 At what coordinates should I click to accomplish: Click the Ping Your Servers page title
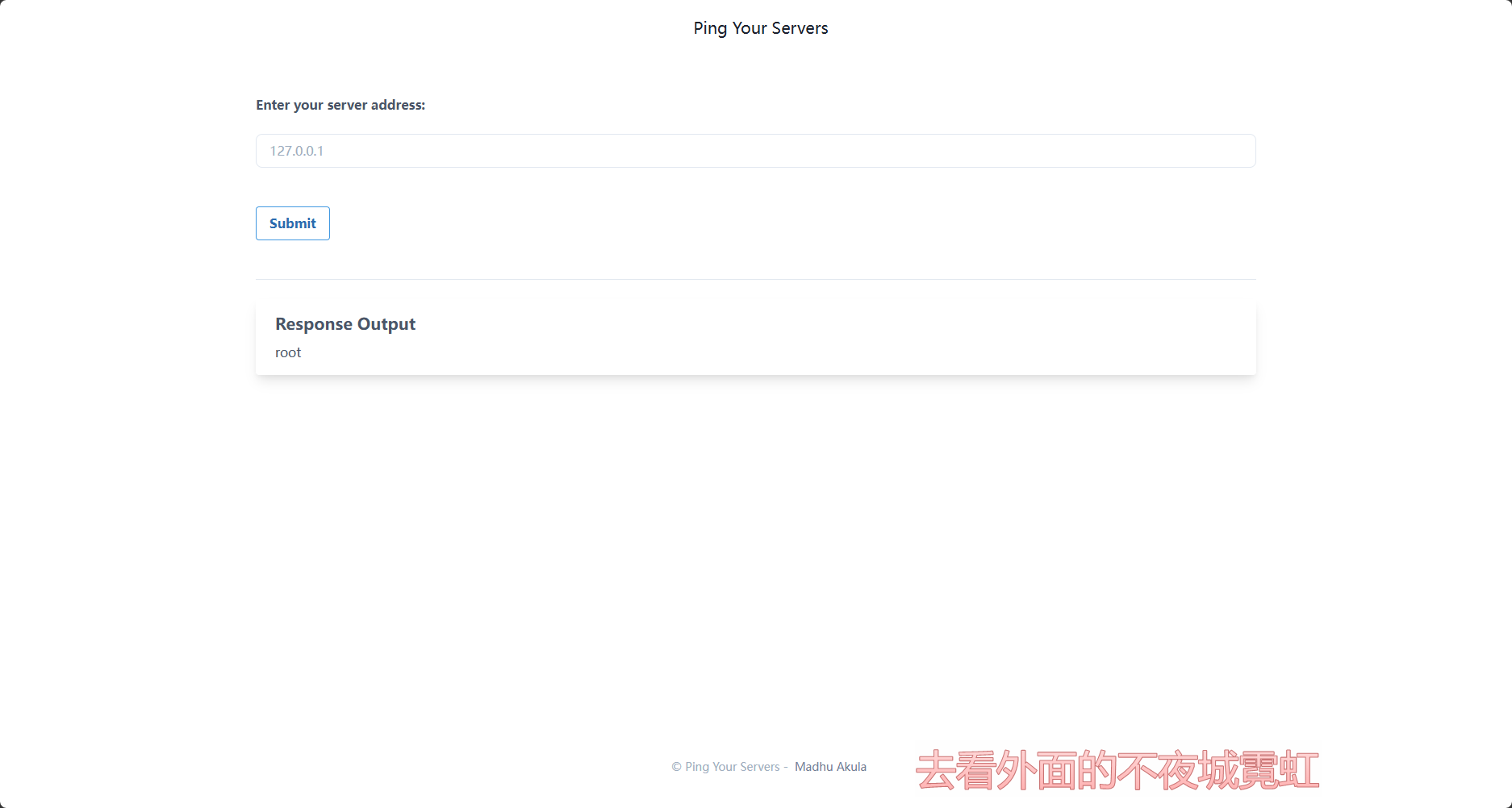pos(761,28)
